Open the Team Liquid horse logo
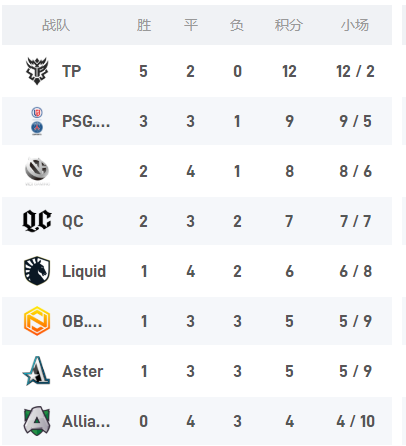Screen dimensions: 406x446 pos(37,271)
